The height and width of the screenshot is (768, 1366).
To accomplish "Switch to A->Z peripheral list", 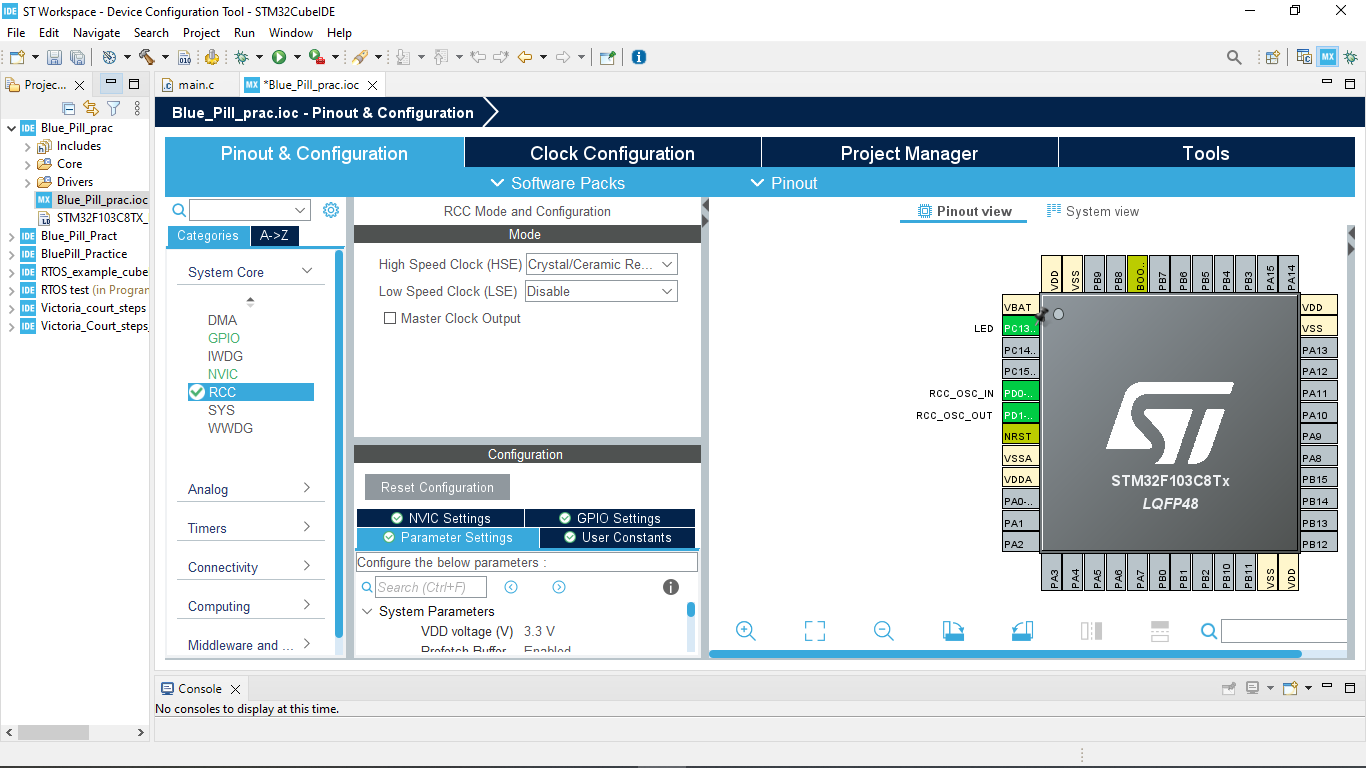I will pyautogui.click(x=274, y=236).
